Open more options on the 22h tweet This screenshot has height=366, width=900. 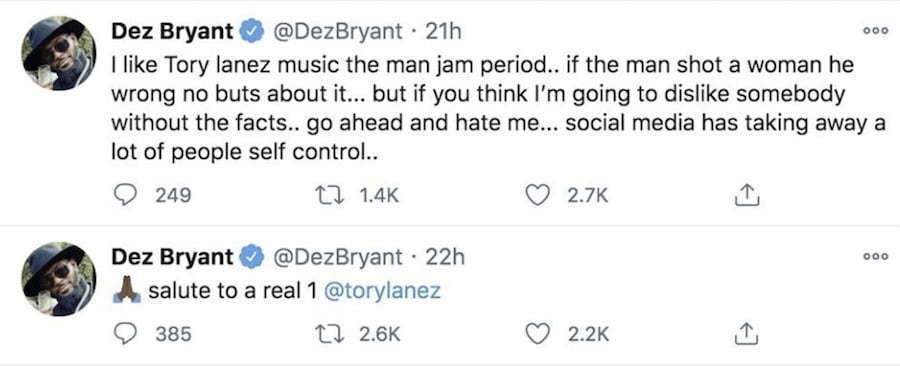point(876,256)
